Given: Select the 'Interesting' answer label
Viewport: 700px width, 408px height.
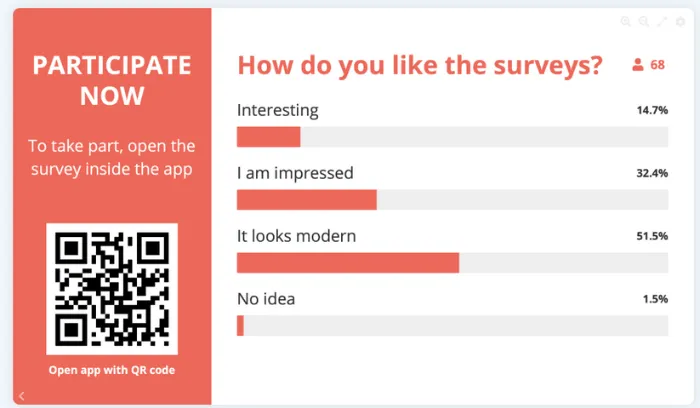Looking at the screenshot, I should pyautogui.click(x=277, y=110).
